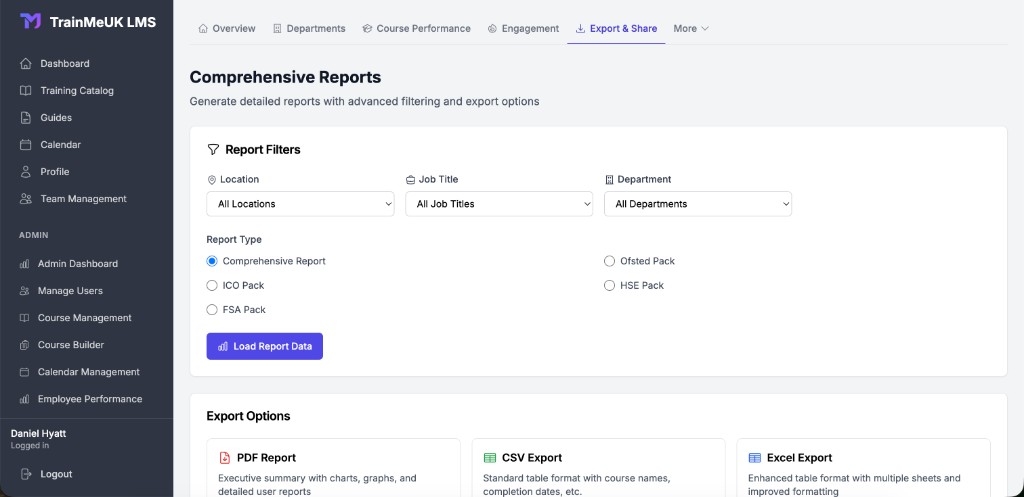Click the PDF Report file icon
This screenshot has height=497, width=1024.
tap(225, 458)
